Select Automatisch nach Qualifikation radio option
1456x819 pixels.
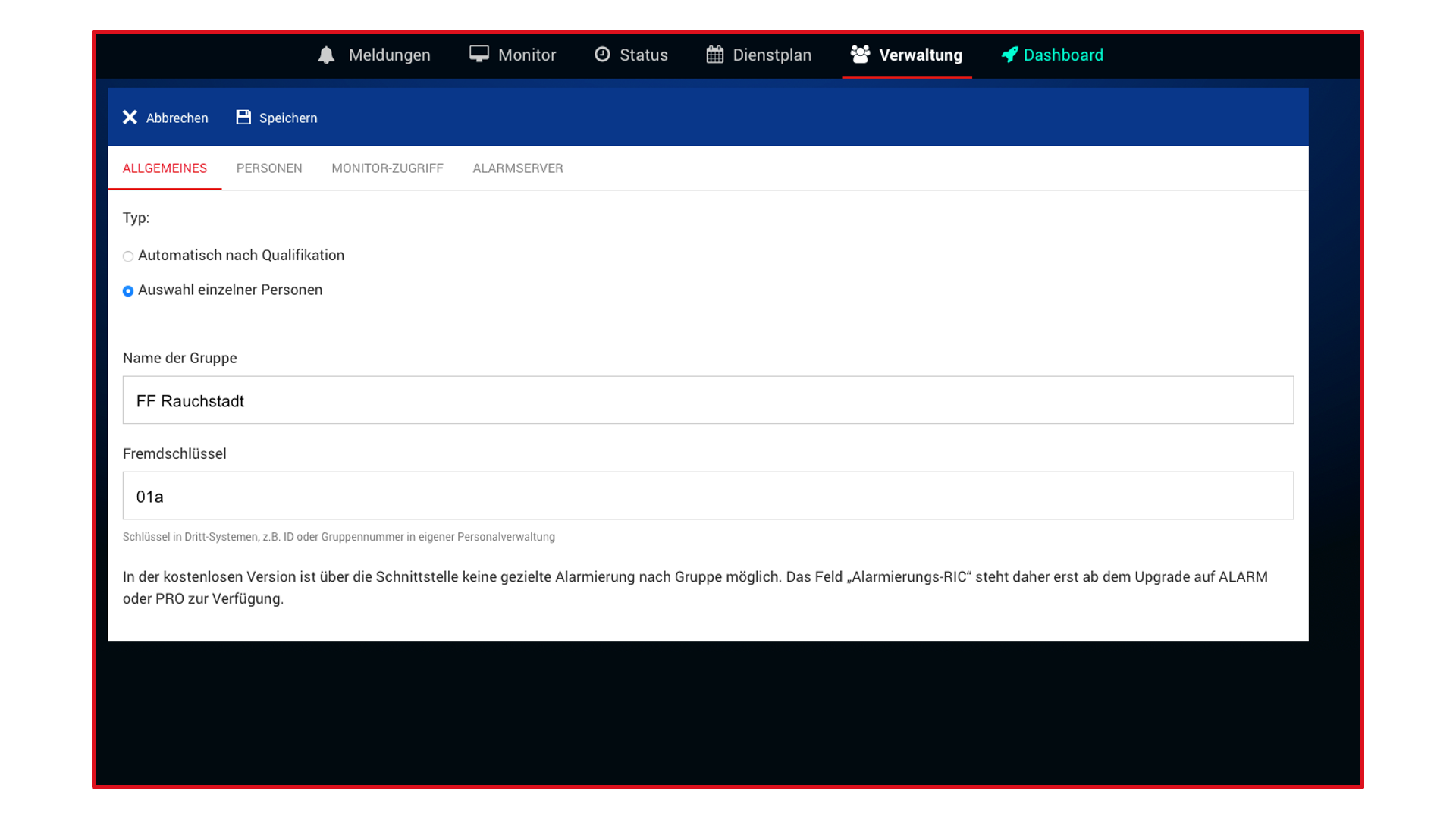128,256
